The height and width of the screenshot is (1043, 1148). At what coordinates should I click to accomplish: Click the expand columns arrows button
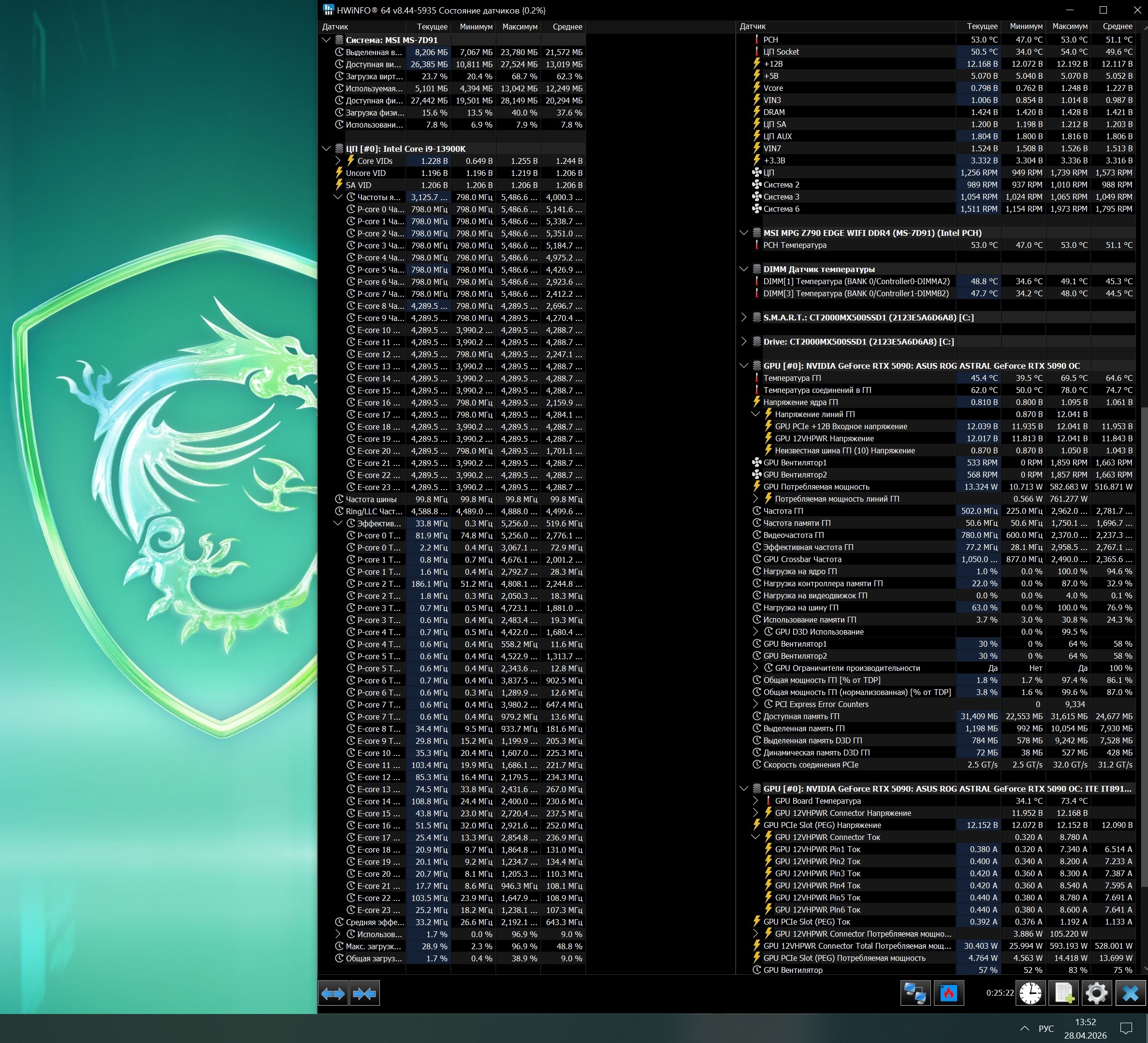pos(333,994)
